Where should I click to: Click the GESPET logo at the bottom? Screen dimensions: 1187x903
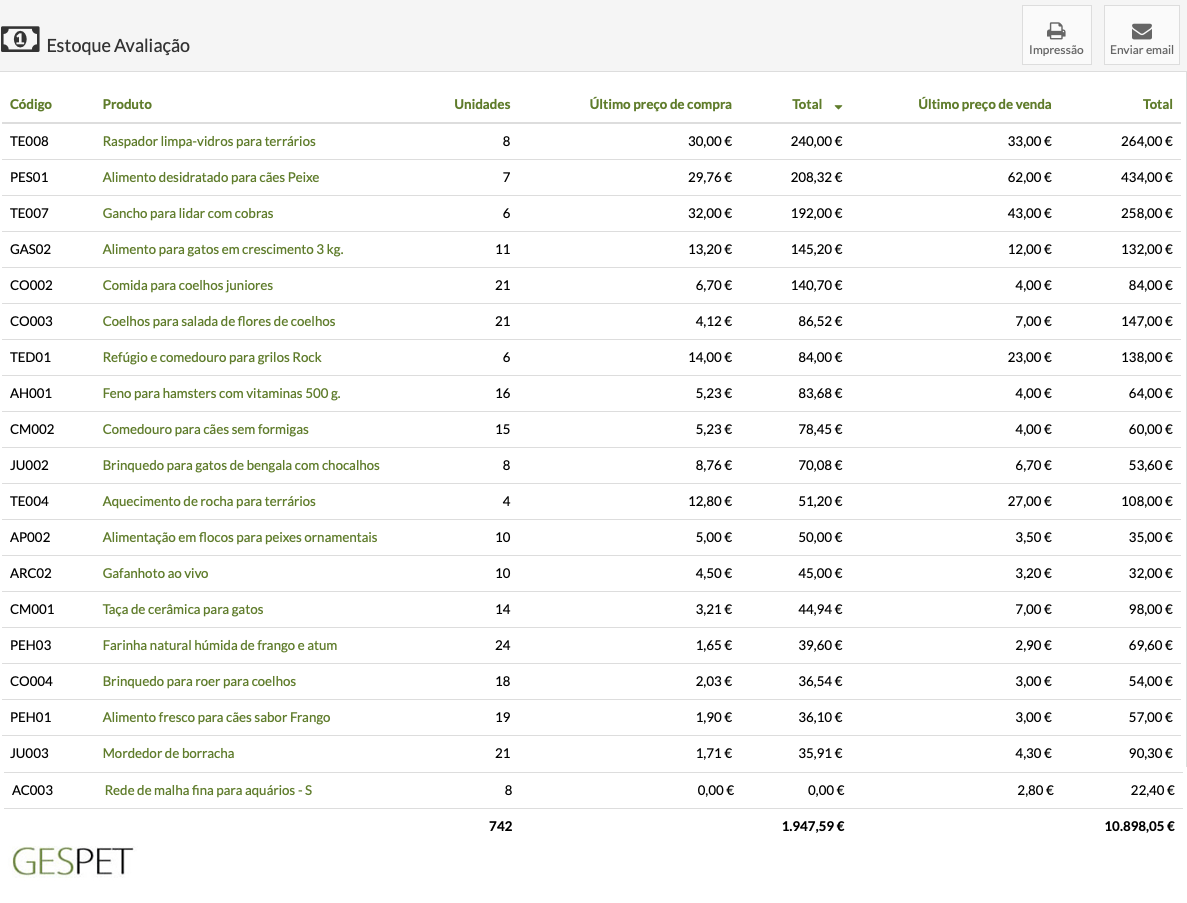coord(72,860)
